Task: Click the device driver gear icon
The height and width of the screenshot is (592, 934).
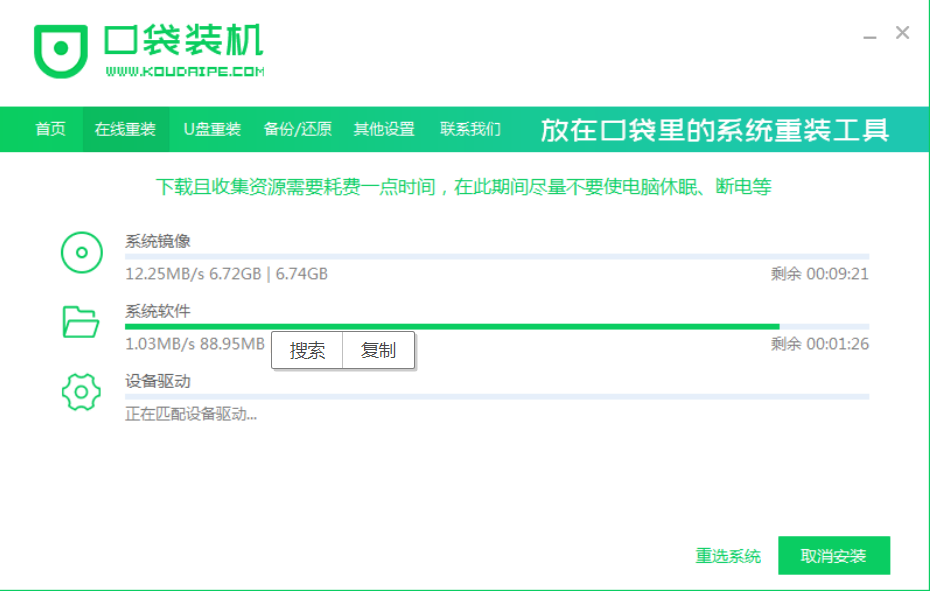Action: 81,392
